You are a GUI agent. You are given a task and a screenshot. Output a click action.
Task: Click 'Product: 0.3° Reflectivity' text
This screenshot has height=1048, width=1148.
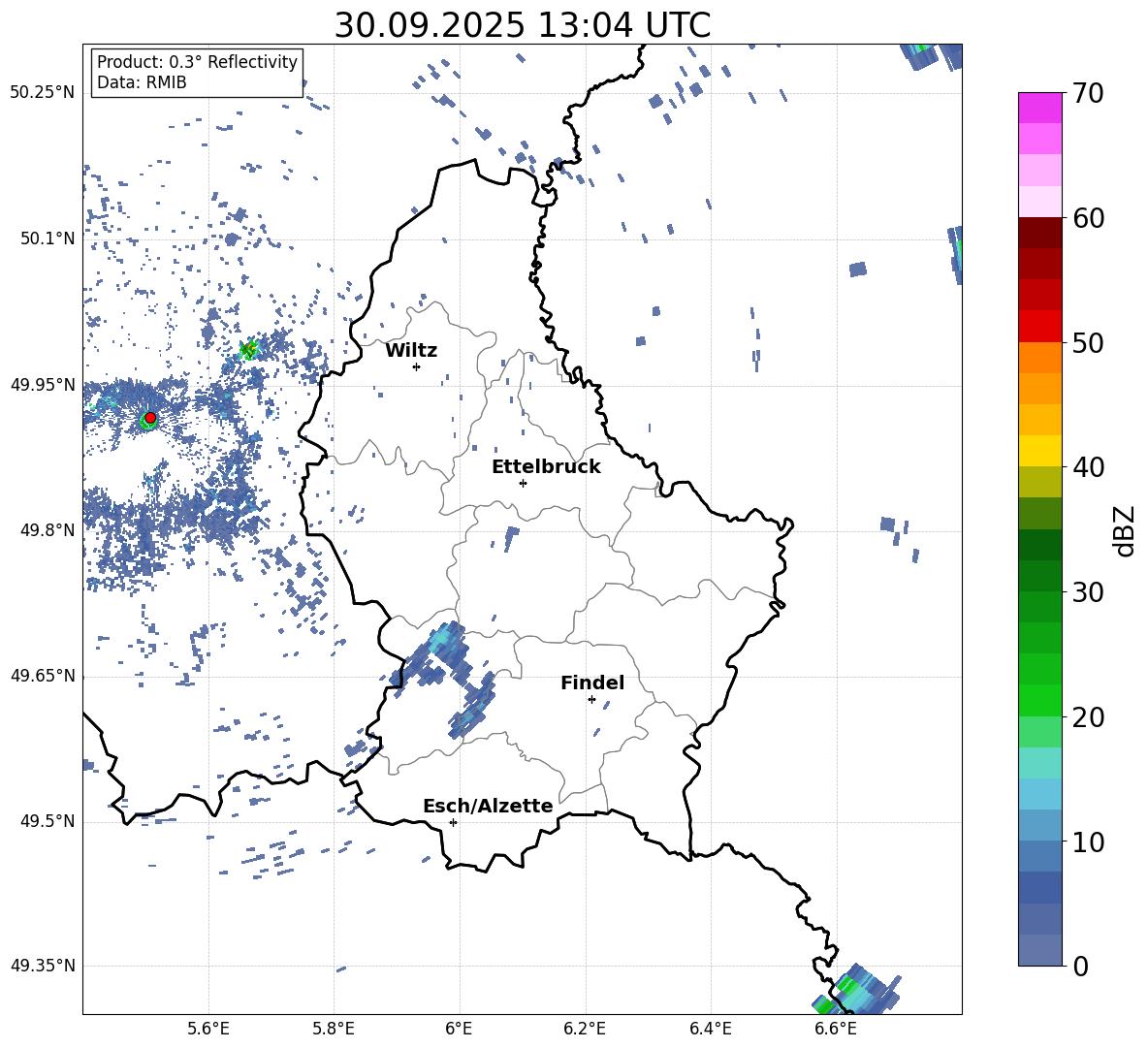click(197, 61)
